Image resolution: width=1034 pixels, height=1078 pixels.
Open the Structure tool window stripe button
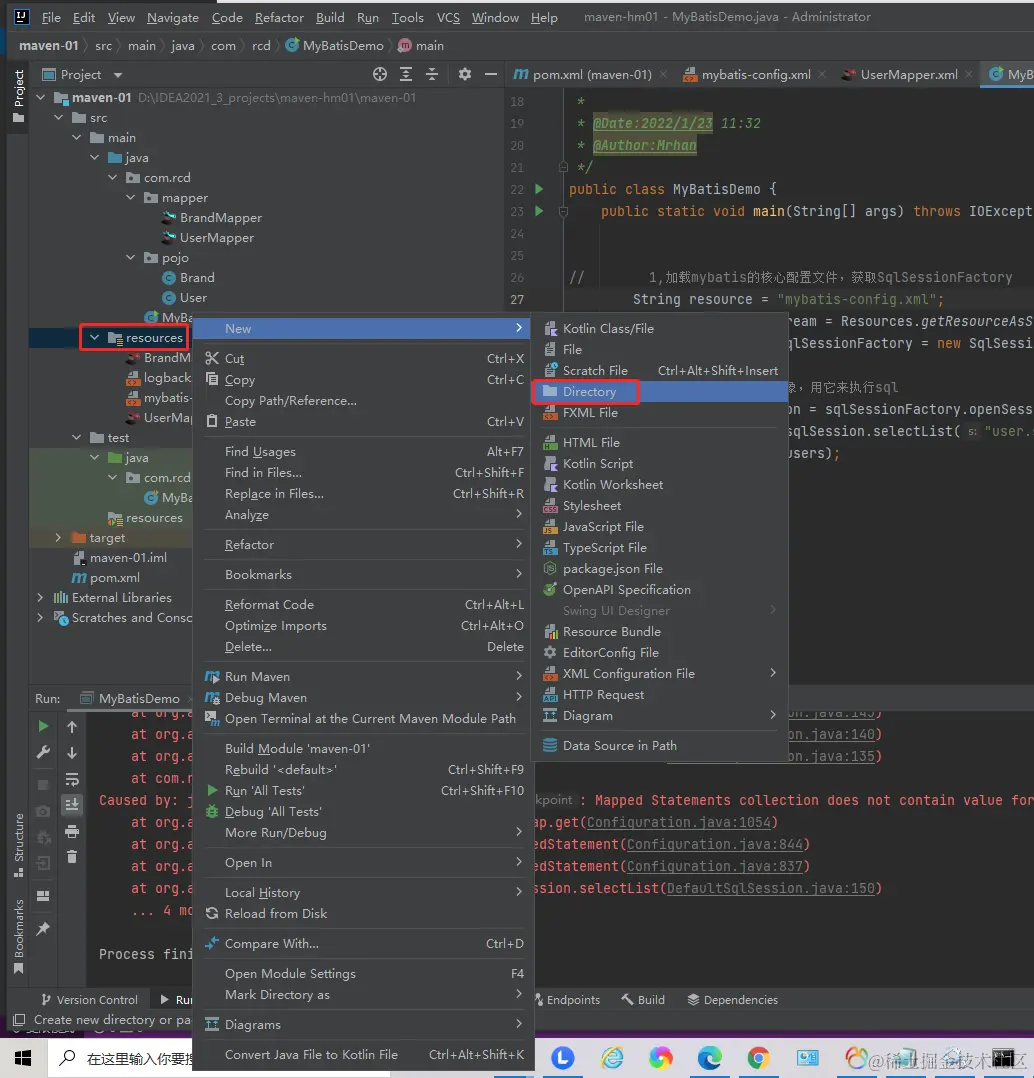(19, 845)
